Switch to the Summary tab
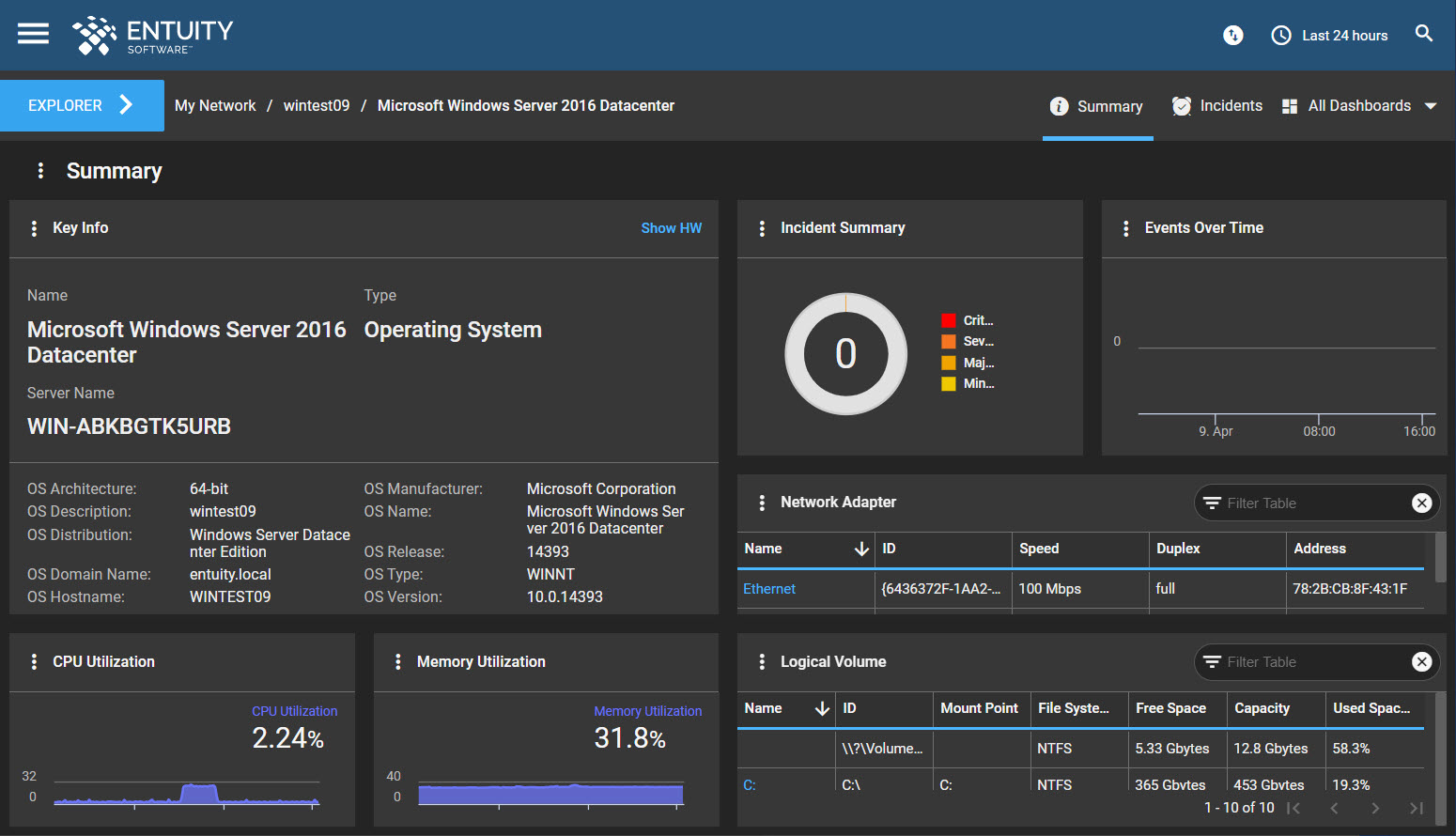The height and width of the screenshot is (836, 1456). point(1097,107)
